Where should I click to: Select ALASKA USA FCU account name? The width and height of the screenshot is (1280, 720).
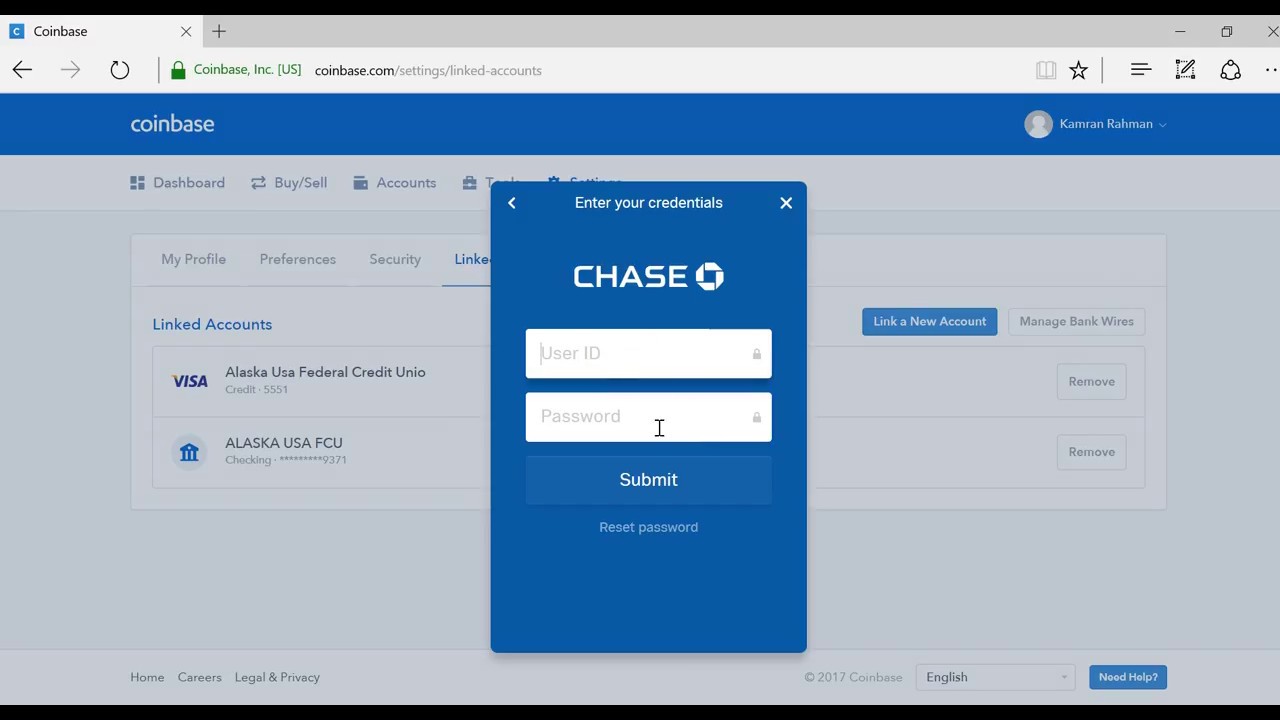[x=284, y=443]
